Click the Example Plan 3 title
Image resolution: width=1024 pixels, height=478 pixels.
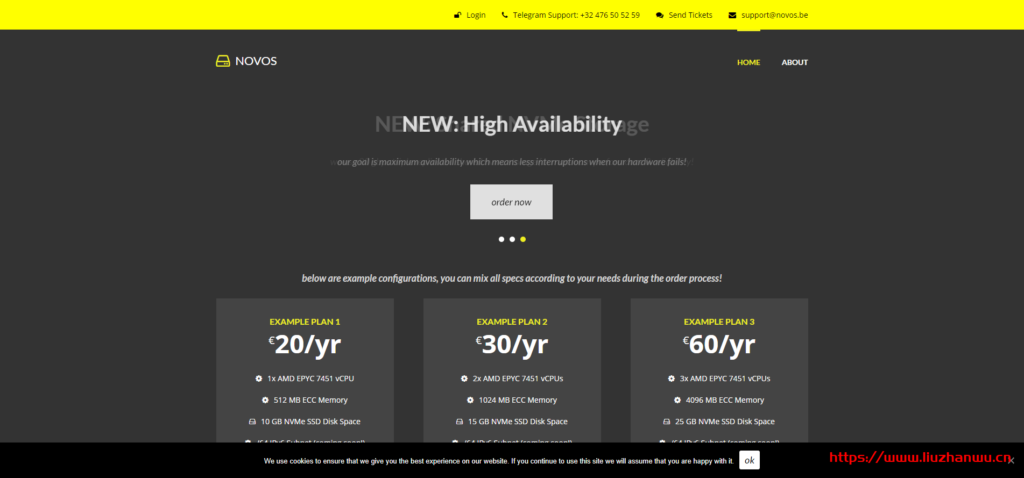coord(719,322)
